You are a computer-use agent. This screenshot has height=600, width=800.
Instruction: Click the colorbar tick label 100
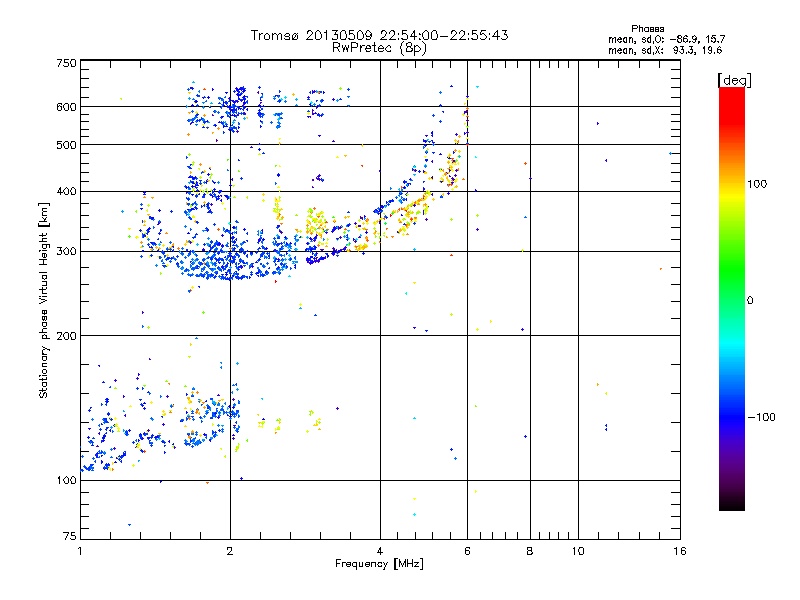[757, 184]
